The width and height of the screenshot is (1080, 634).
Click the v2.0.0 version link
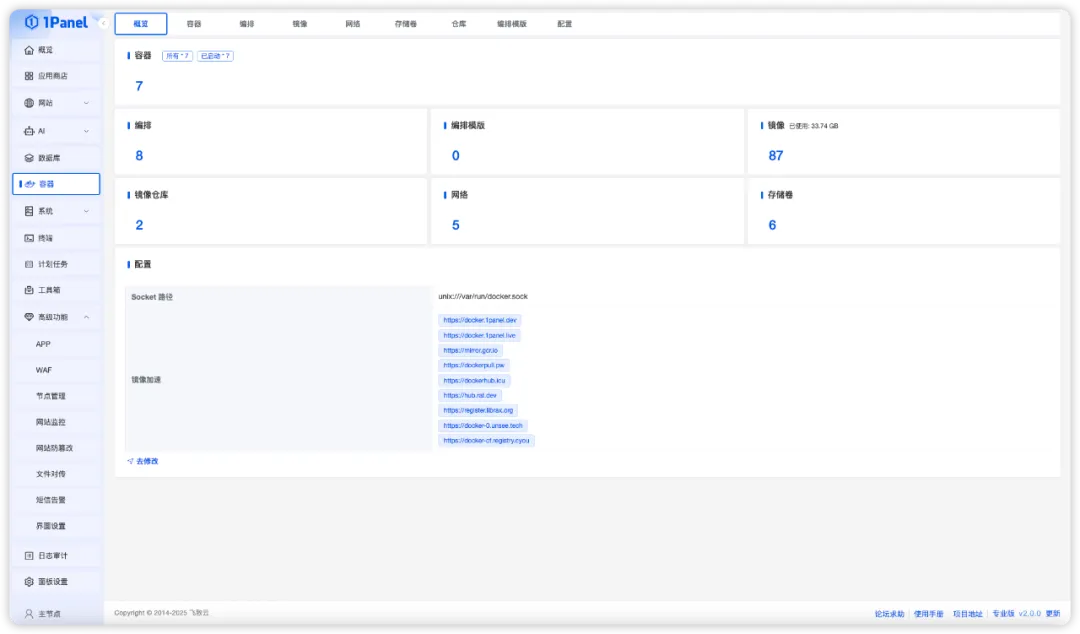[1030, 613]
